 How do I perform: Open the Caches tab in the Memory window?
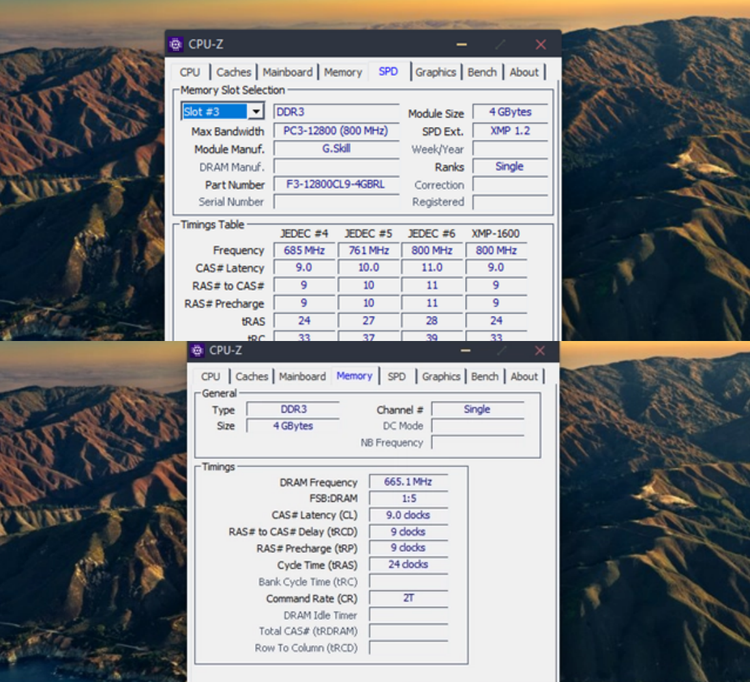pos(252,377)
